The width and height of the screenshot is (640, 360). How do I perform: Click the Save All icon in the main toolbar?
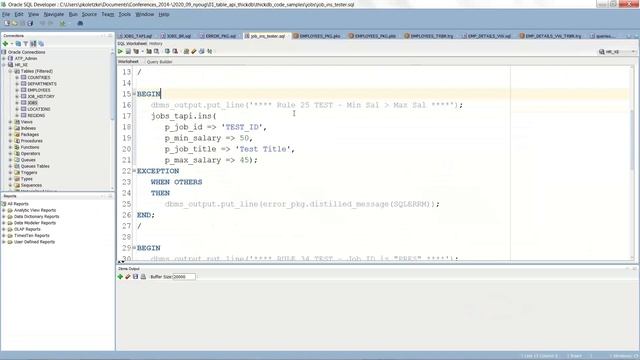point(30,24)
